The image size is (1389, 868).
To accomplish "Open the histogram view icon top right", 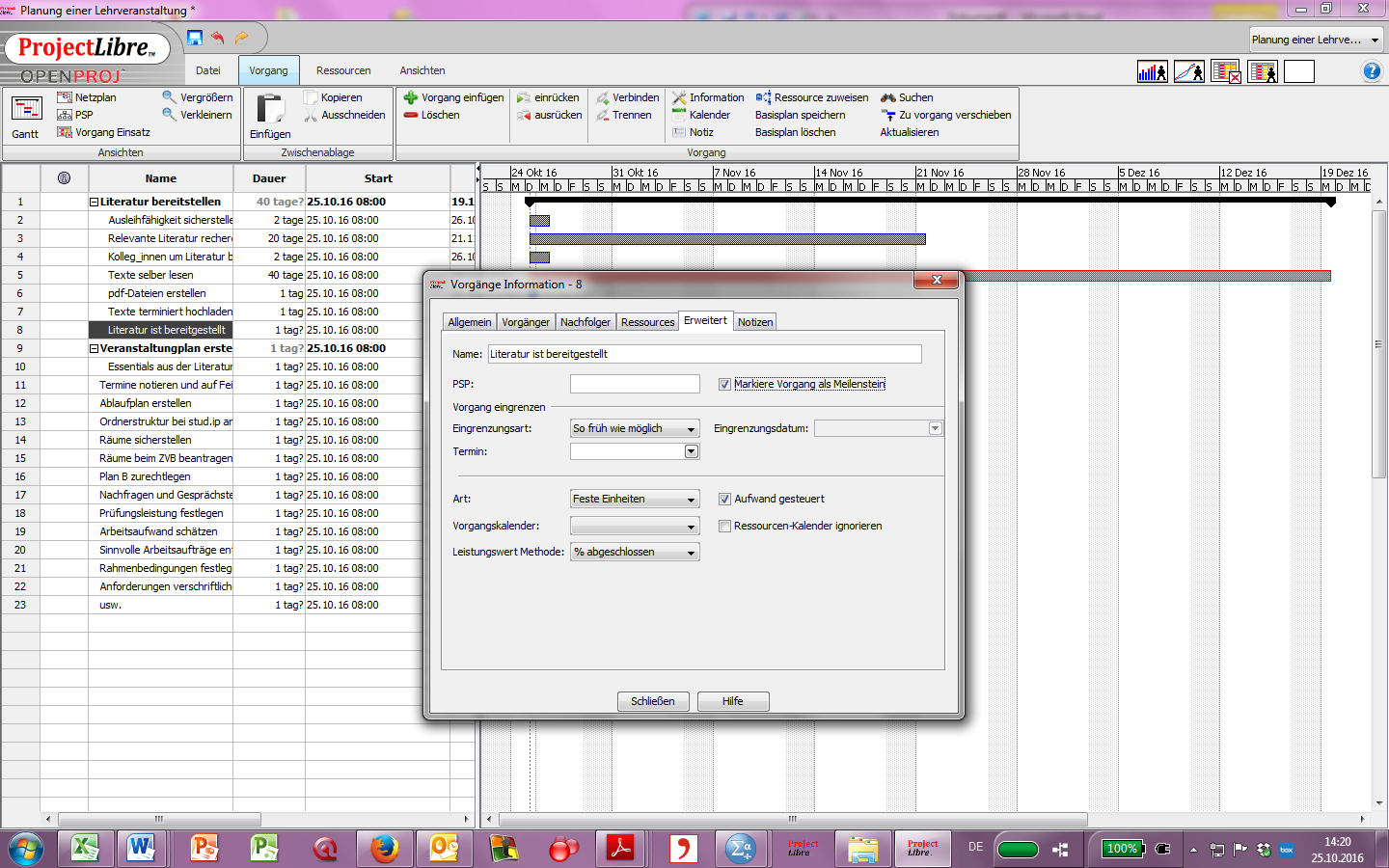I will coord(1152,70).
